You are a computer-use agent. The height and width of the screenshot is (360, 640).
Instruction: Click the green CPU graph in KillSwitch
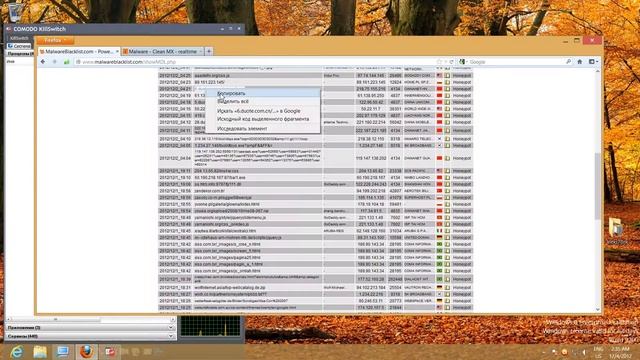click(211, 327)
